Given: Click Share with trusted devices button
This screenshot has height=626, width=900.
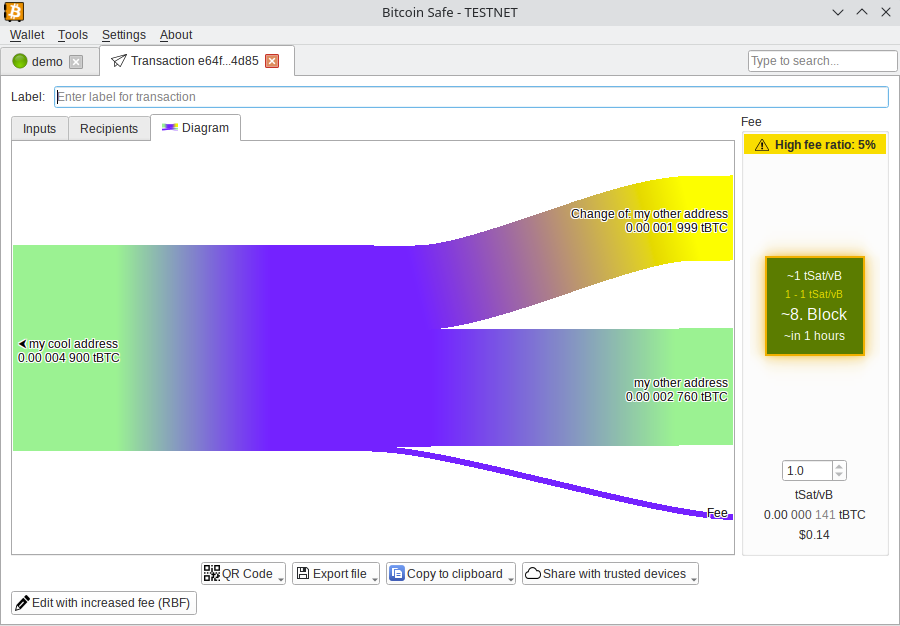Looking at the screenshot, I should (610, 573).
